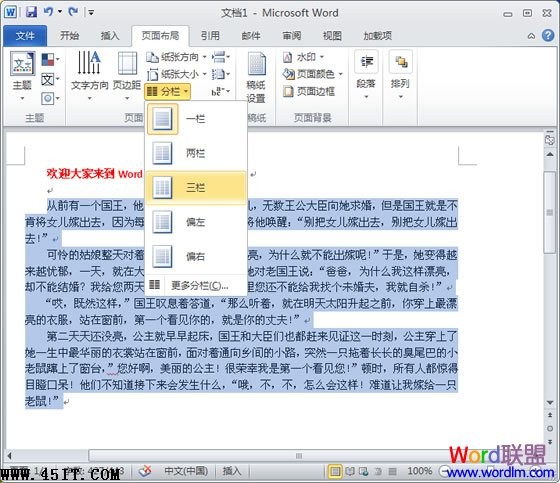Open theme effects dropdown

point(50,98)
